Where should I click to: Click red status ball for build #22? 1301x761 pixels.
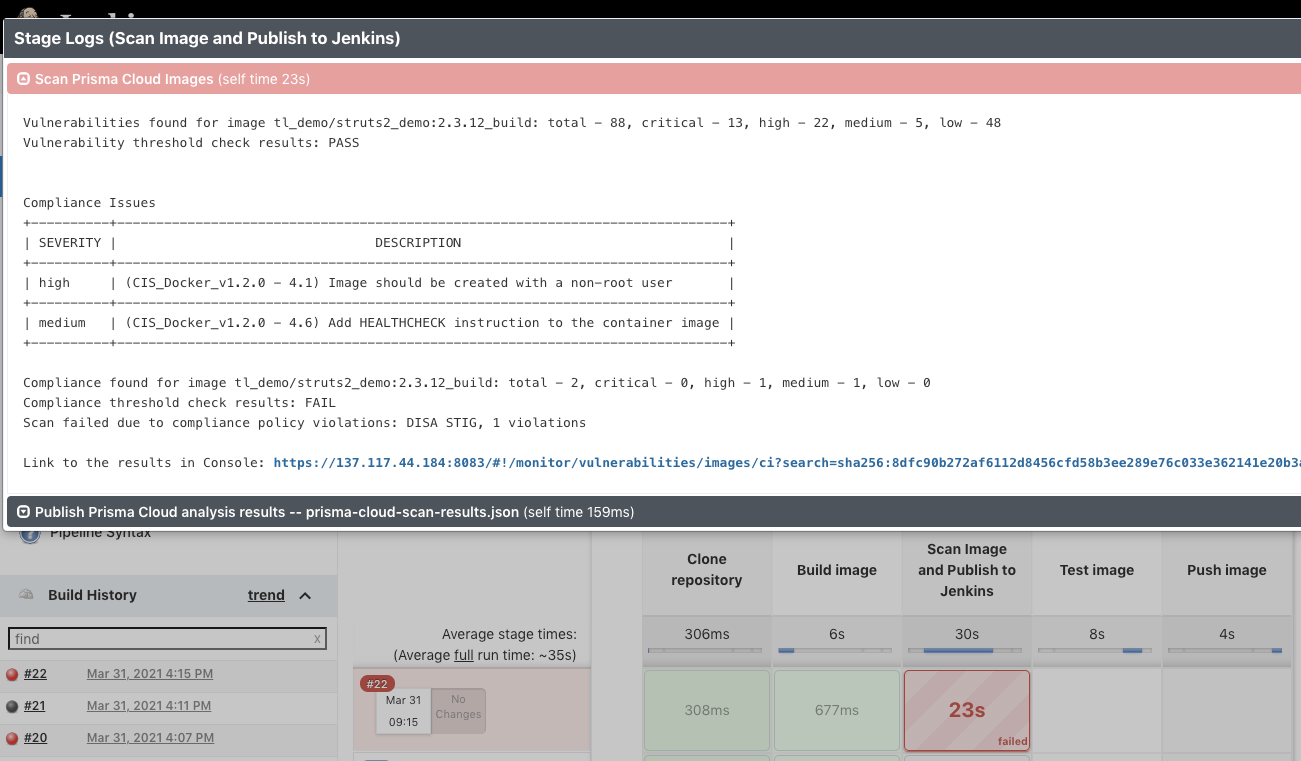12,675
